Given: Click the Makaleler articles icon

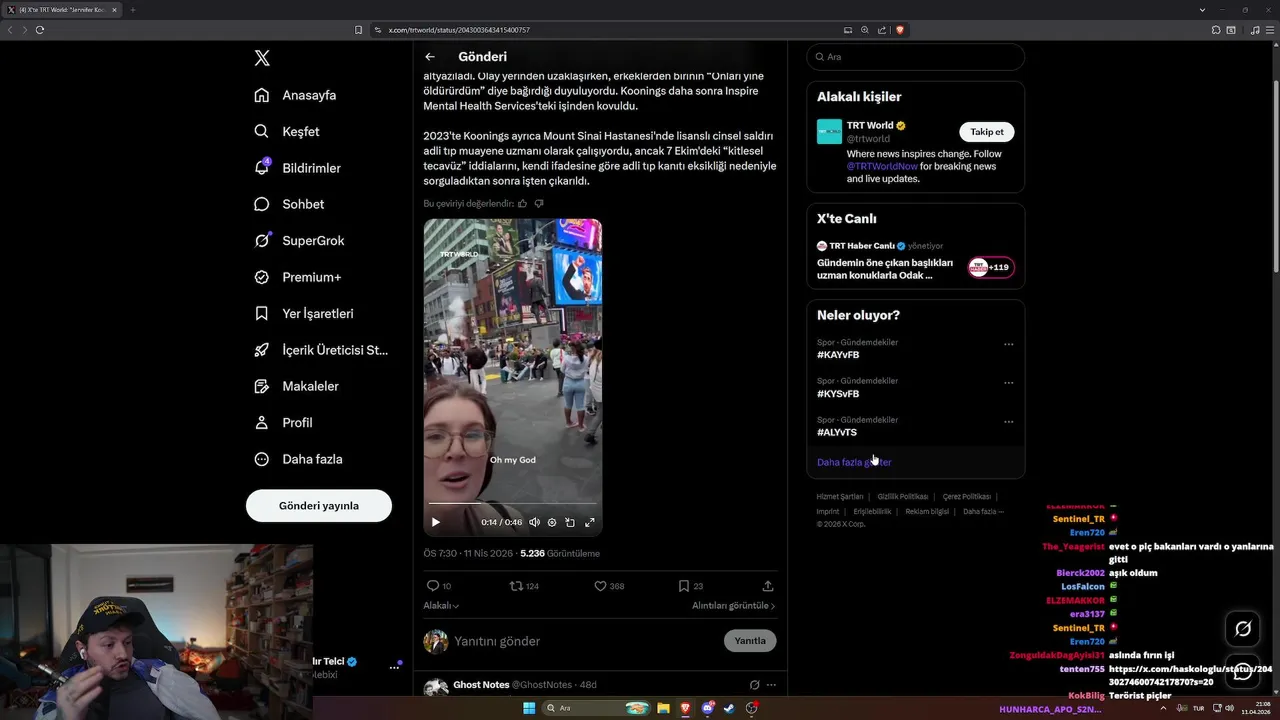Looking at the screenshot, I should (x=262, y=386).
